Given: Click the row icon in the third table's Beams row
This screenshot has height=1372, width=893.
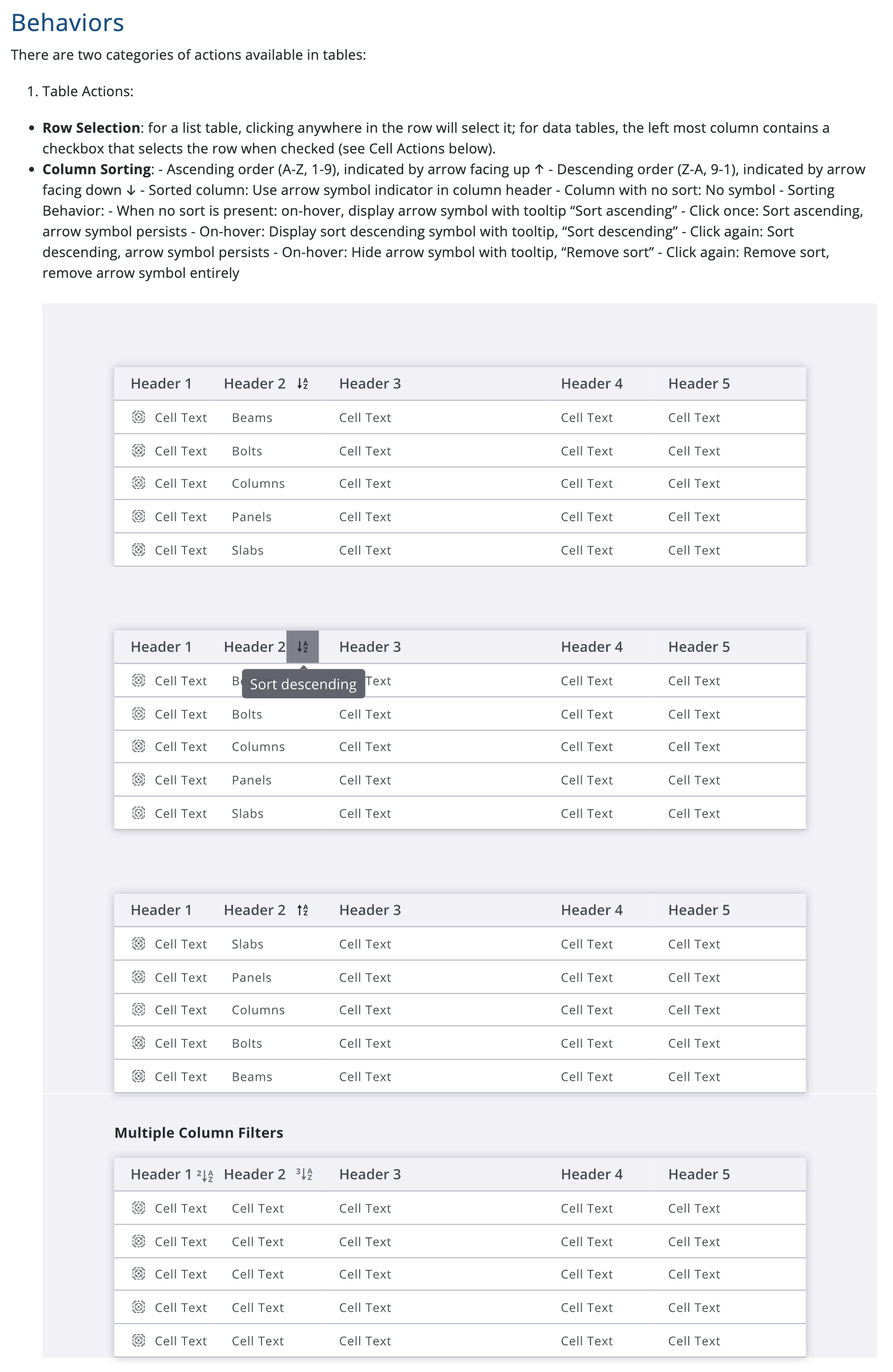Looking at the screenshot, I should 138,1076.
